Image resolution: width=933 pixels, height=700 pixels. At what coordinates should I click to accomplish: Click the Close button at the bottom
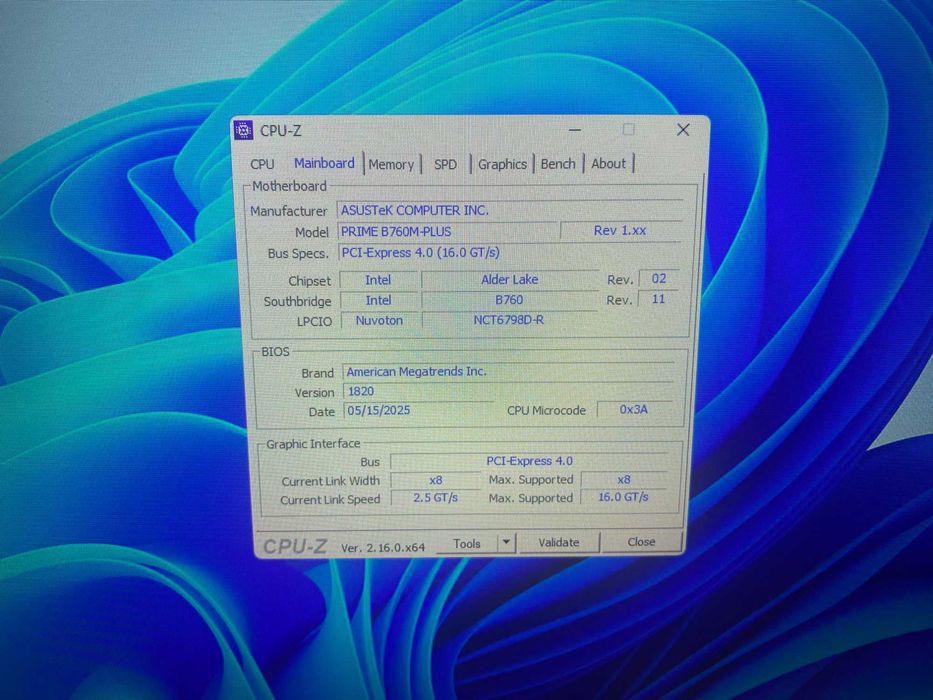(641, 542)
